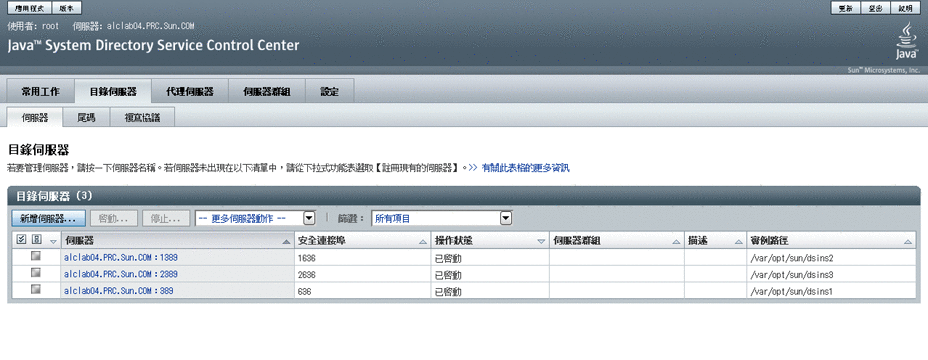Sort by 伺服器 column arrow
This screenshot has width=928, height=360.
[x=286, y=242]
